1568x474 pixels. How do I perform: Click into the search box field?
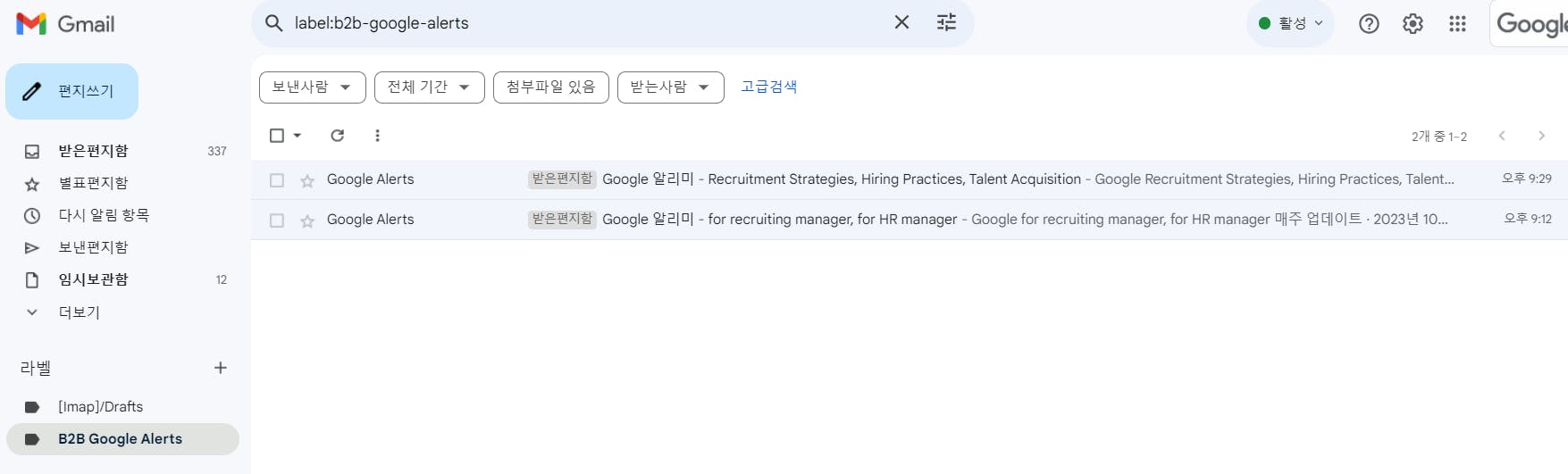pyautogui.click(x=581, y=23)
